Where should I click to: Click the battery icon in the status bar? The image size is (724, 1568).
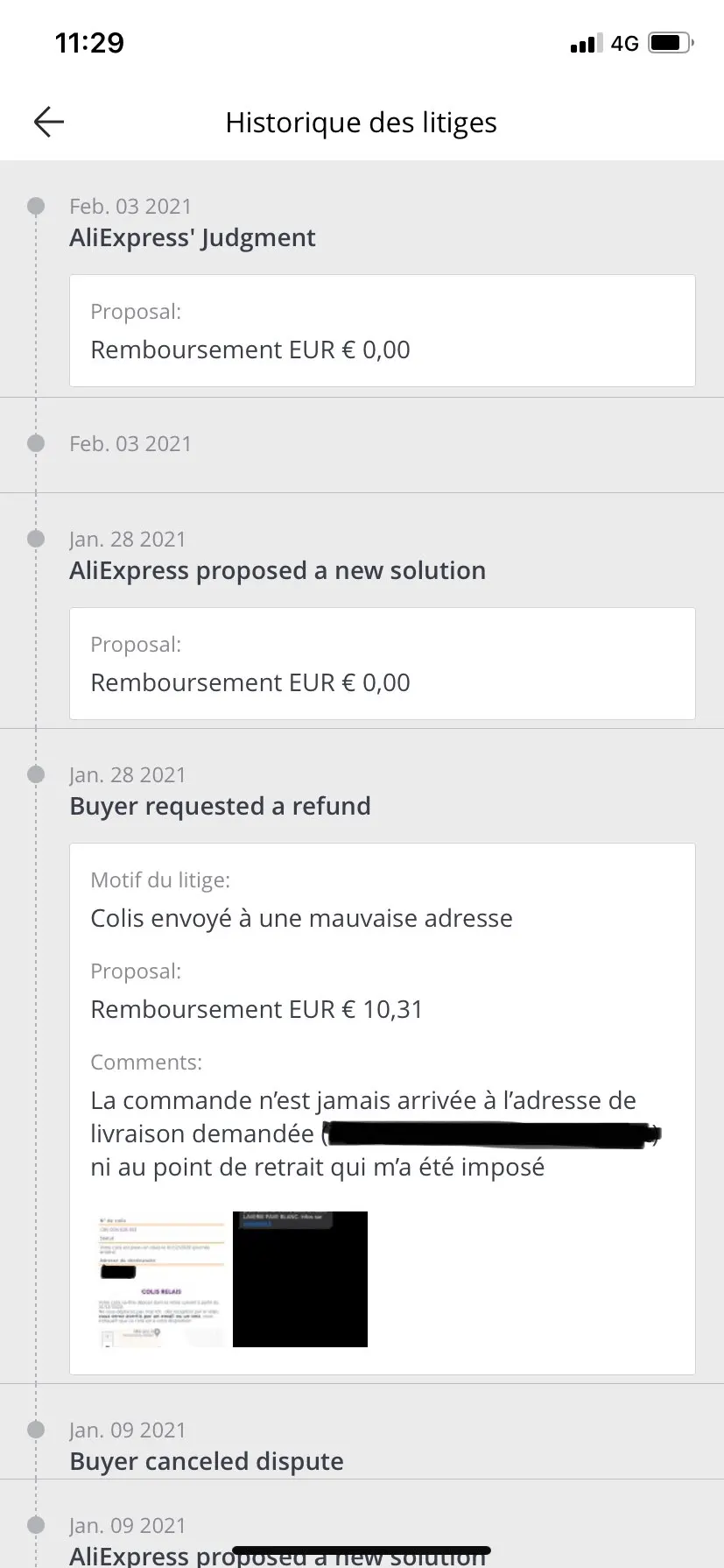click(x=671, y=43)
